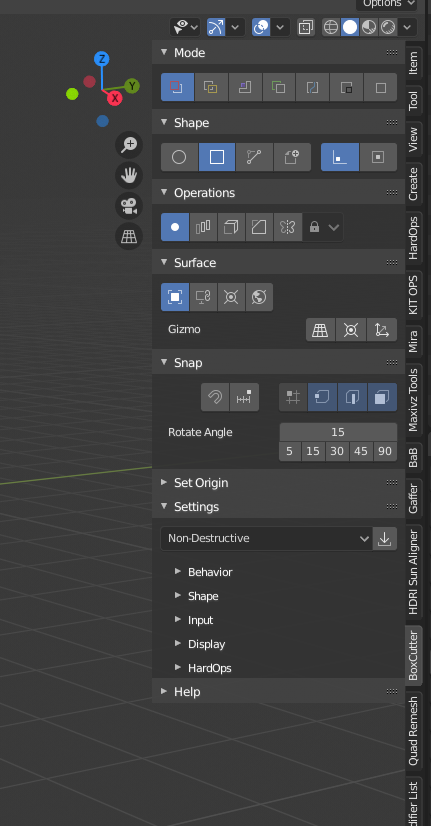This screenshot has height=826, width=431.
Task: Select the Extract mode icon
Action: [x=346, y=87]
